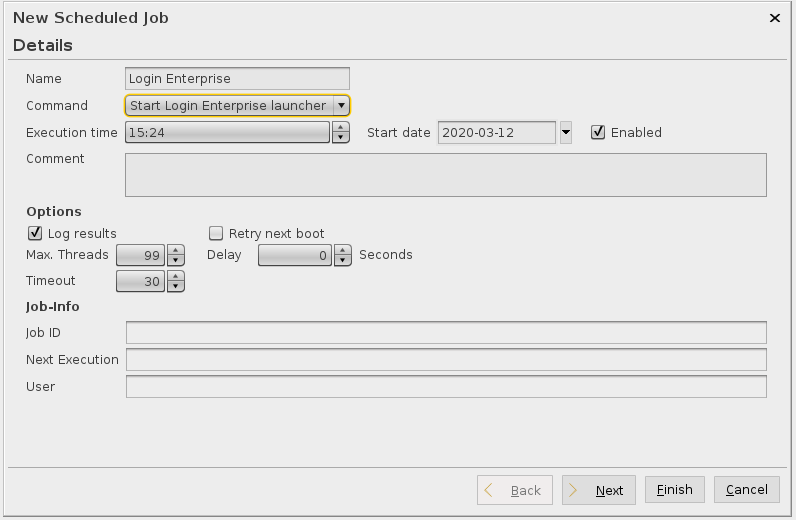796x520 pixels.
Task: Close the New Scheduled Job dialog
Action: tap(774, 17)
